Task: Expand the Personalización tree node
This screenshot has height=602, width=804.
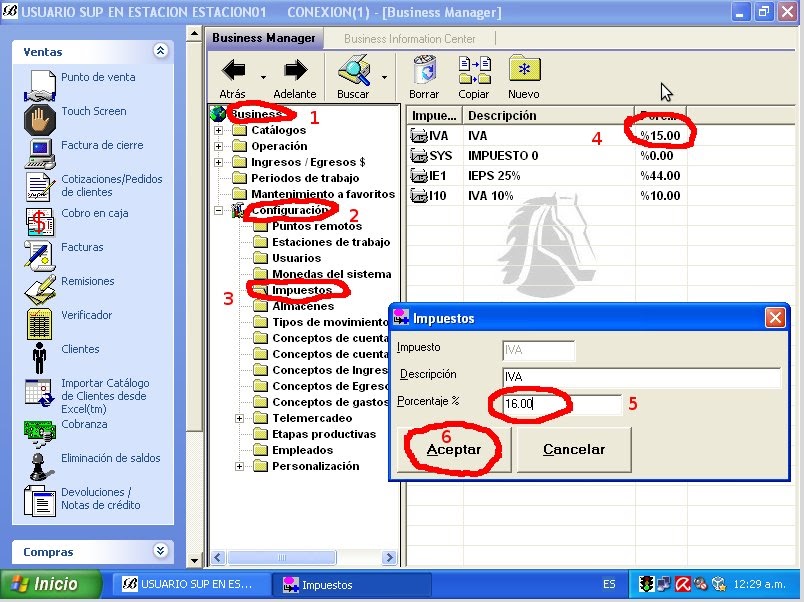Action: coord(239,466)
